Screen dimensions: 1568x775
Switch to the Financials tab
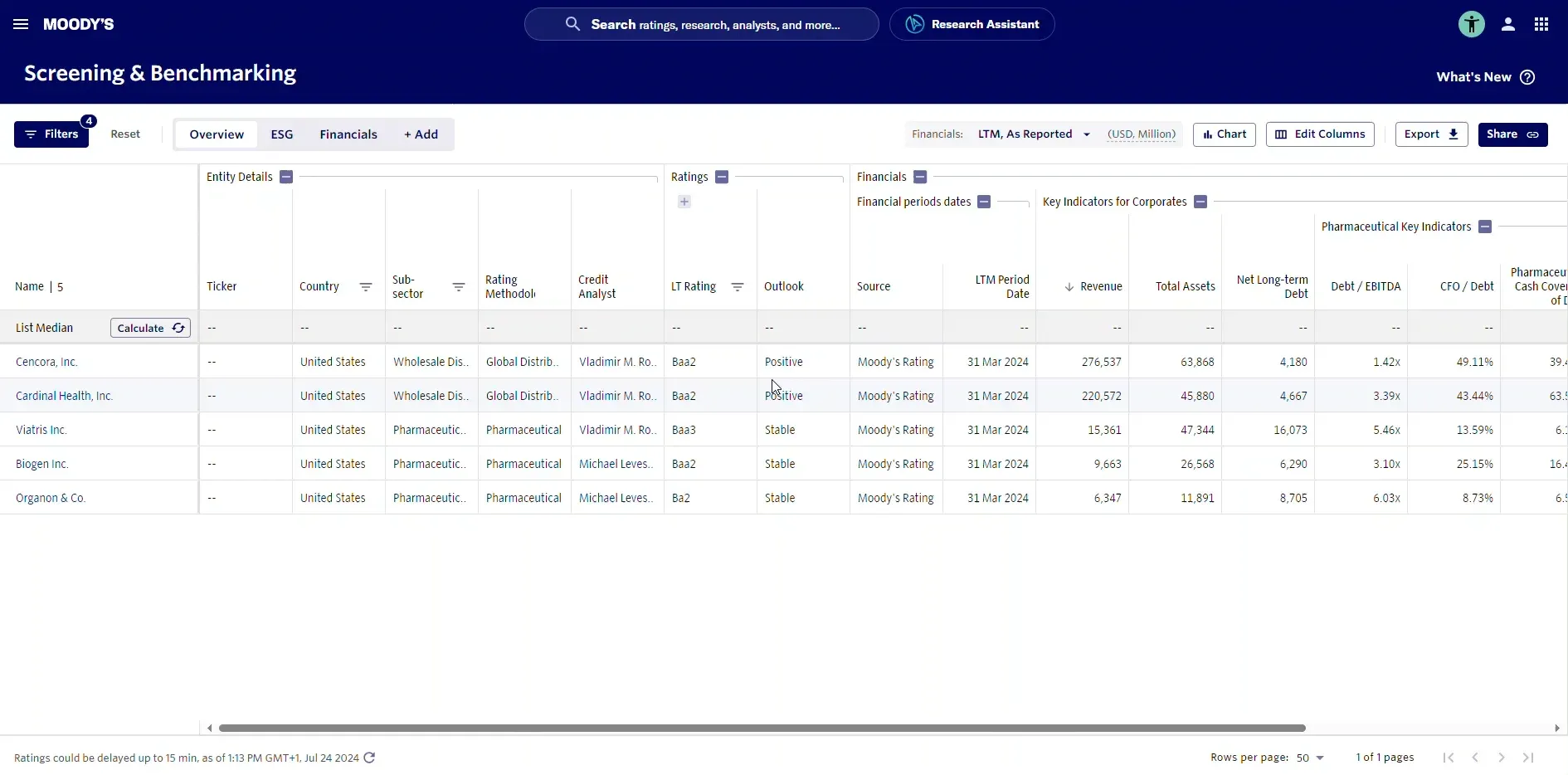348,134
